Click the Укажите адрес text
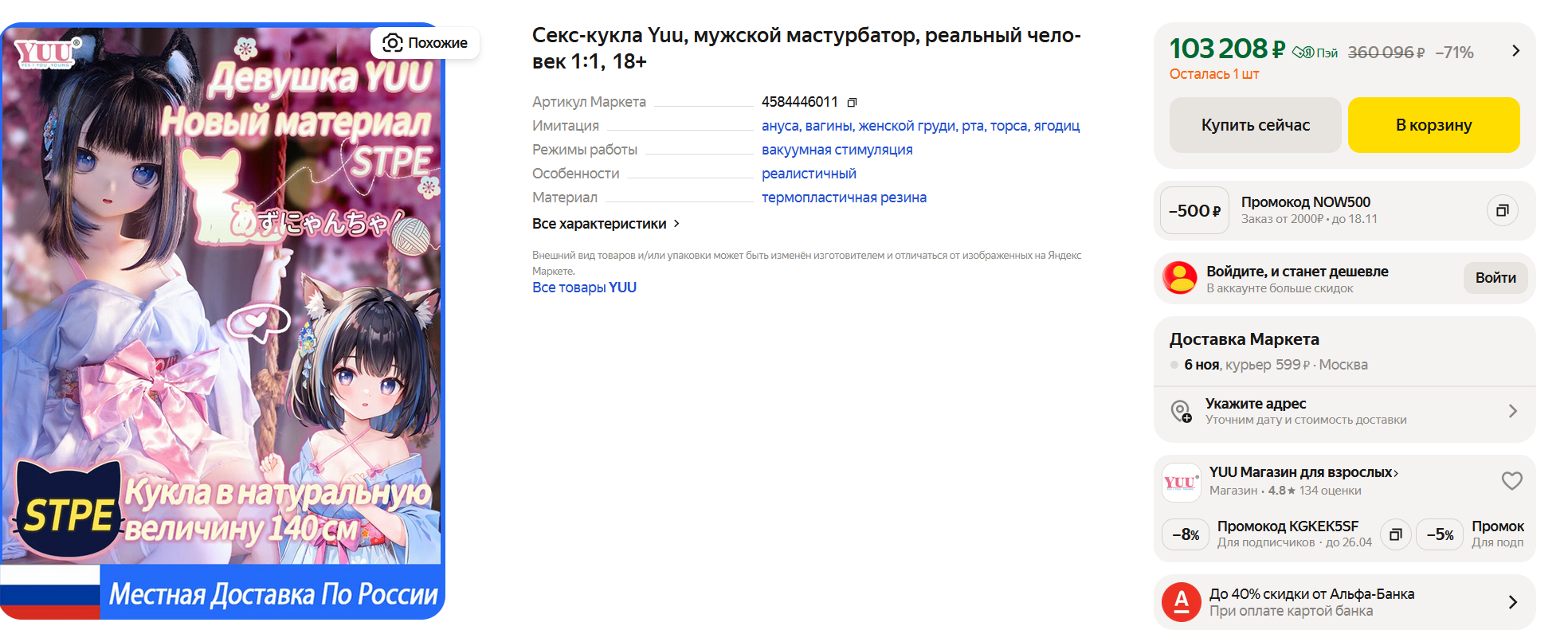This screenshot has width=1568, height=630. tap(1256, 404)
